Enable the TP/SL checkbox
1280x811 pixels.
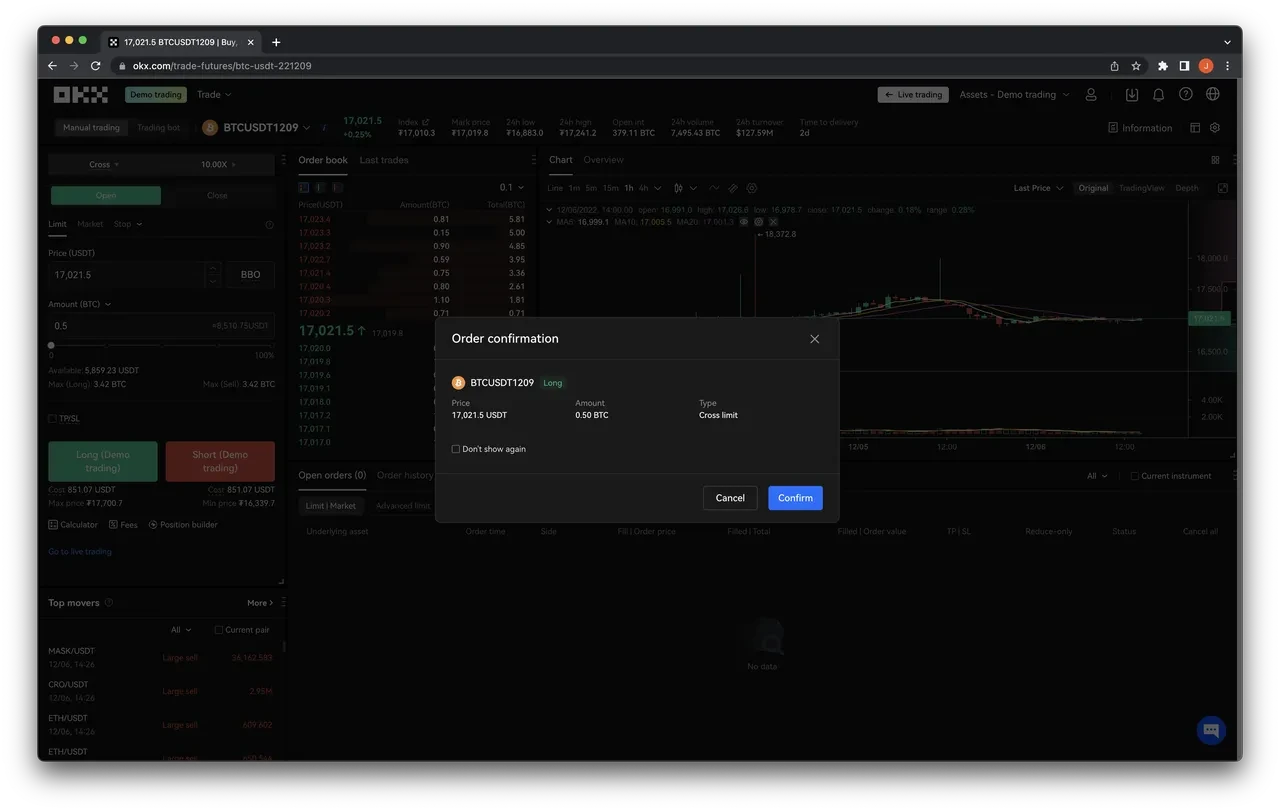click(52, 419)
